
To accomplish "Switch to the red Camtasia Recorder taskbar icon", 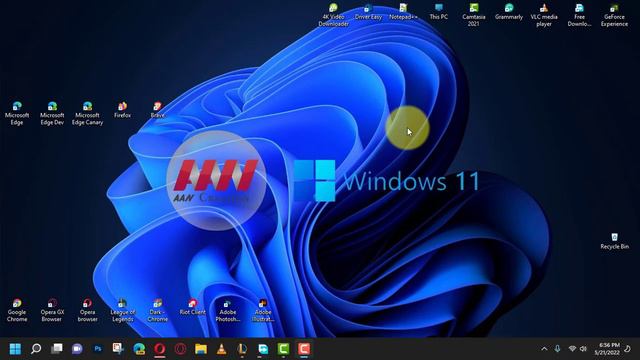I will pyautogui.click(x=304, y=349).
